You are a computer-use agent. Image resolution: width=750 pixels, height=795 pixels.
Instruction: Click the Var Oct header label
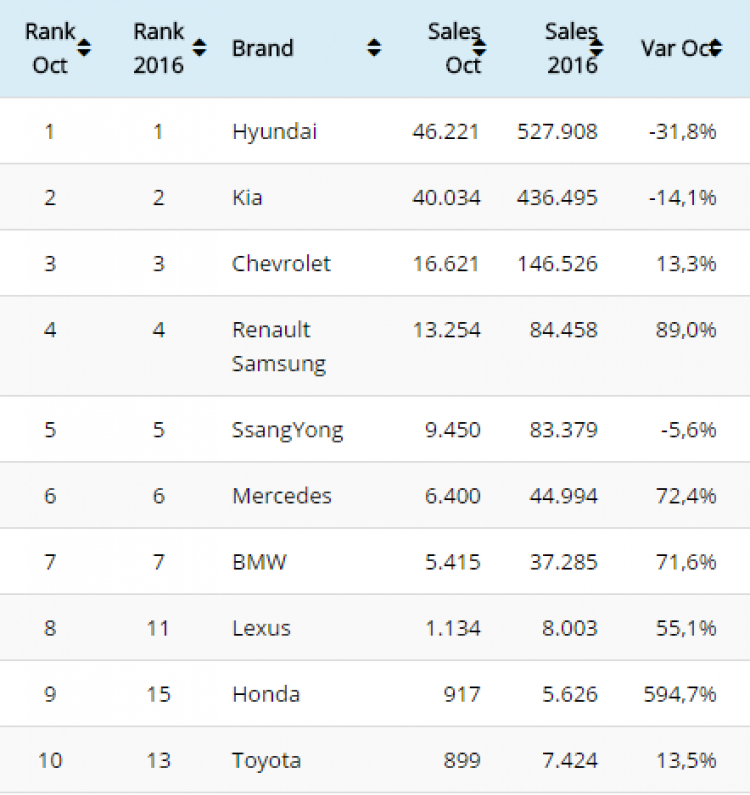677,49
